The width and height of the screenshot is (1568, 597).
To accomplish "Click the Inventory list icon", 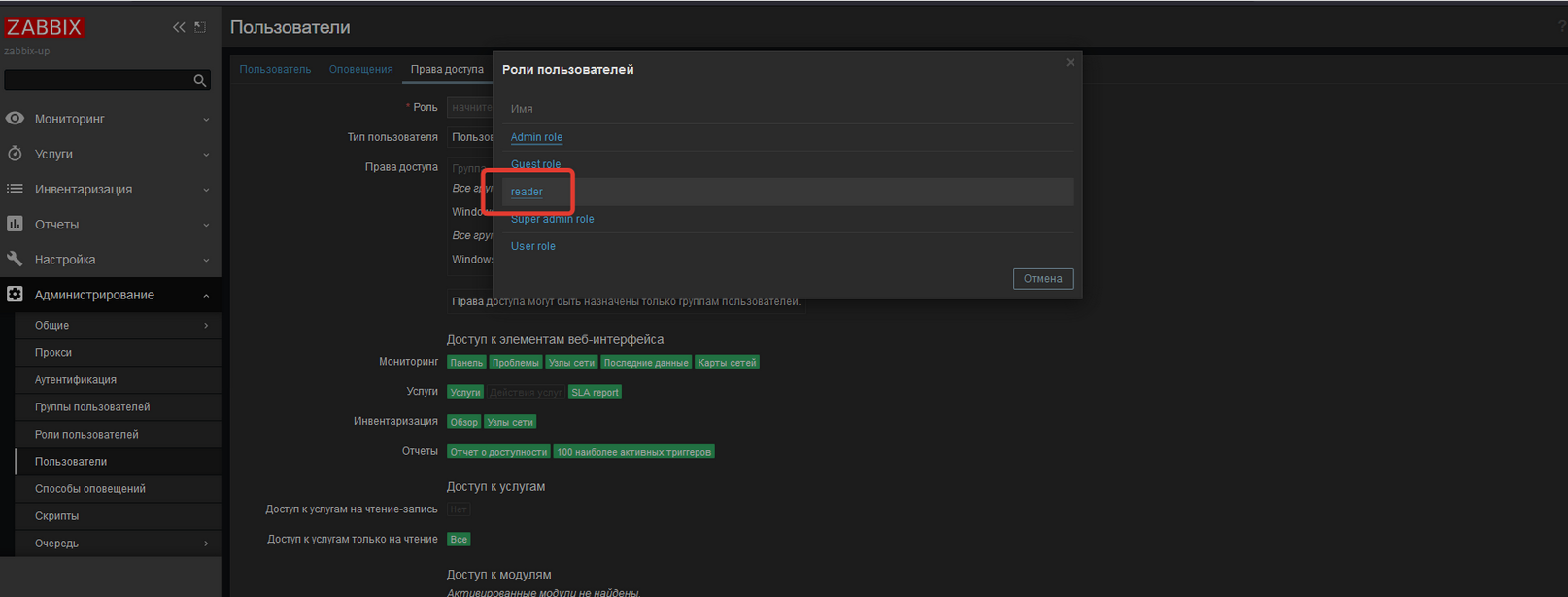I will (15, 189).
